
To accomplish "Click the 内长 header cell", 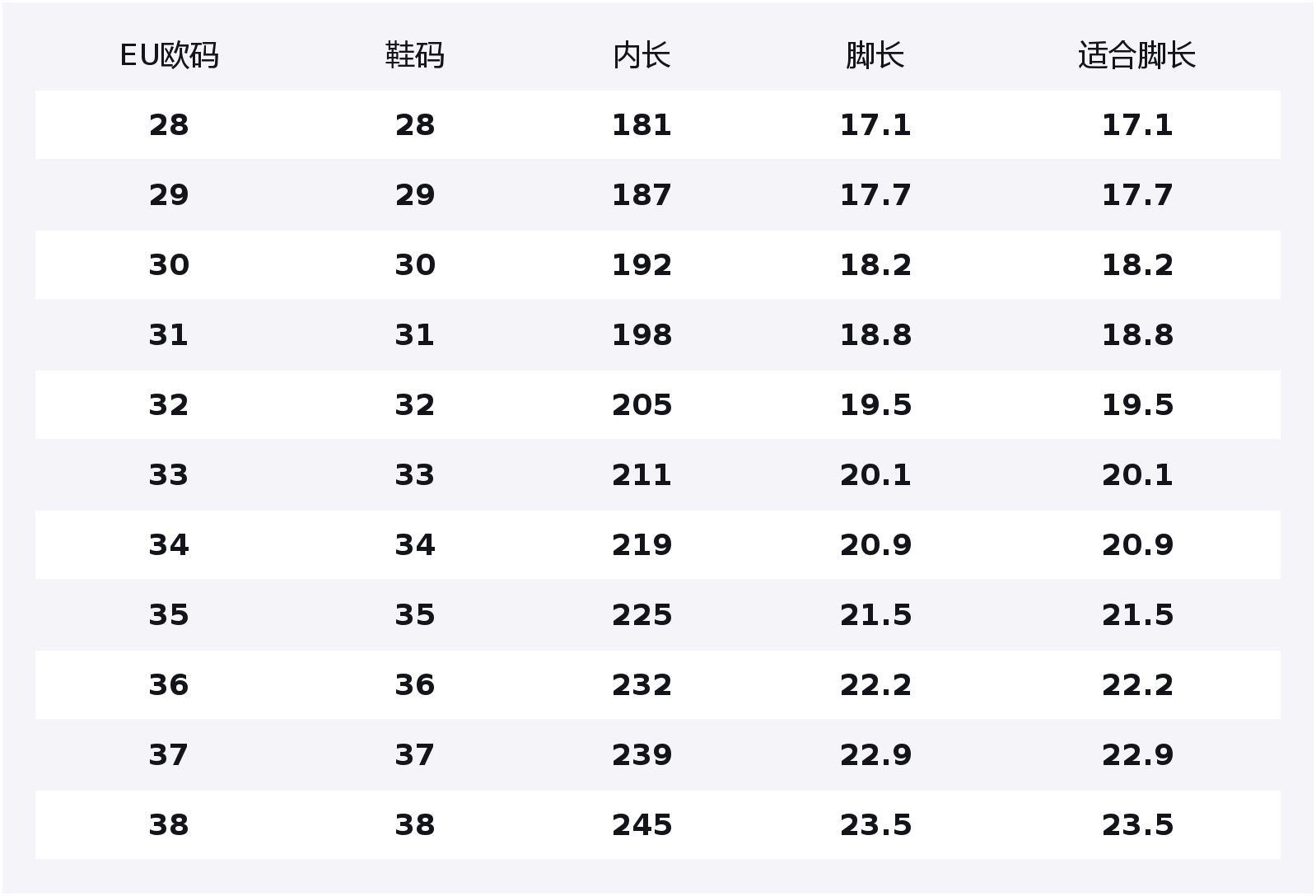I will point(642,55).
